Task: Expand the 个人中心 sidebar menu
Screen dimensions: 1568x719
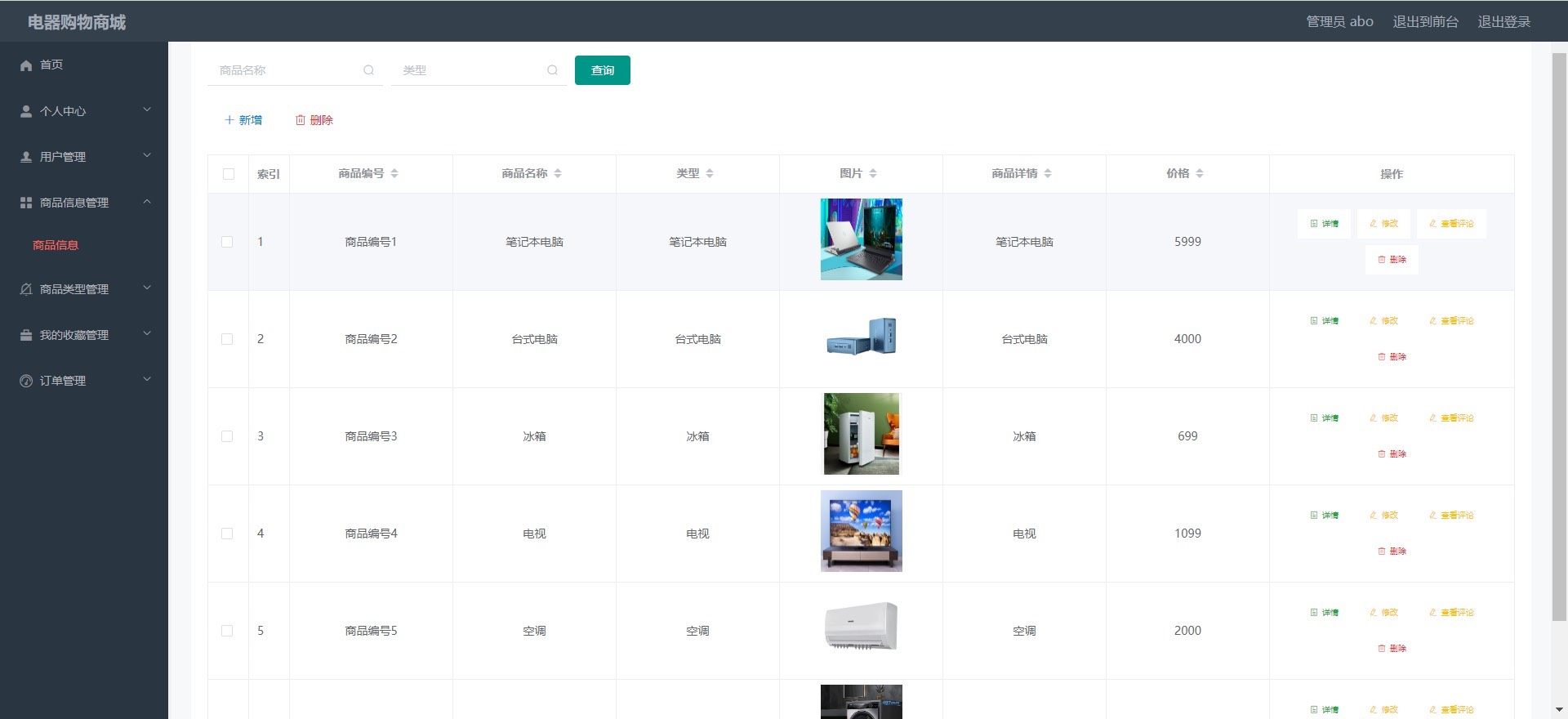Action: coord(84,111)
